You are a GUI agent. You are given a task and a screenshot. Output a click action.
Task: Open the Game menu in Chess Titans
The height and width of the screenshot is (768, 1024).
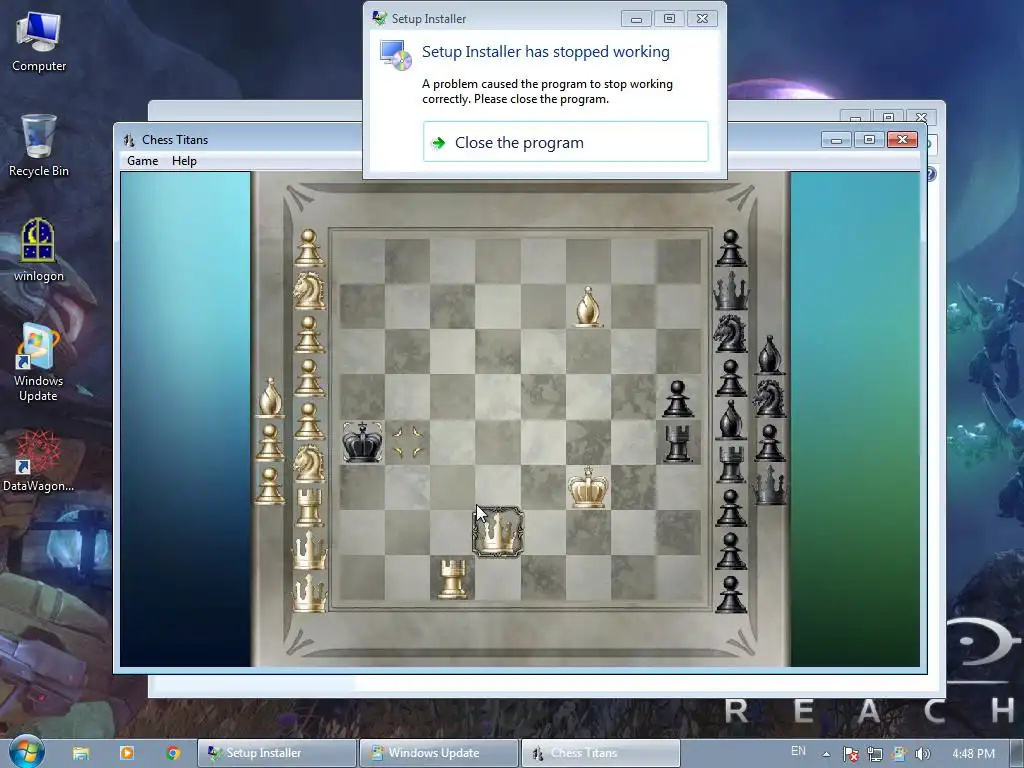pyautogui.click(x=142, y=161)
